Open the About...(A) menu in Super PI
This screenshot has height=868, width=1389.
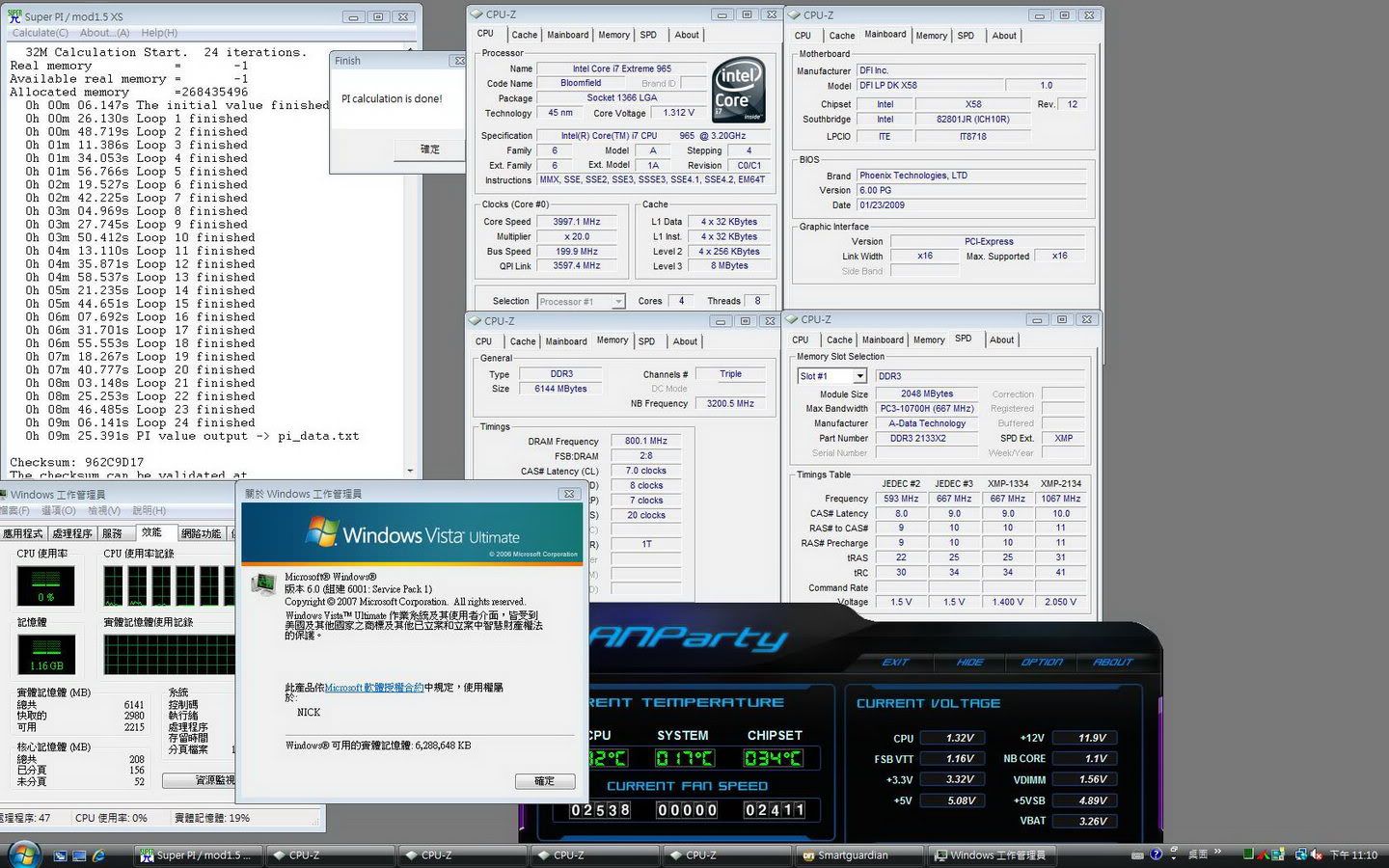click(x=104, y=33)
